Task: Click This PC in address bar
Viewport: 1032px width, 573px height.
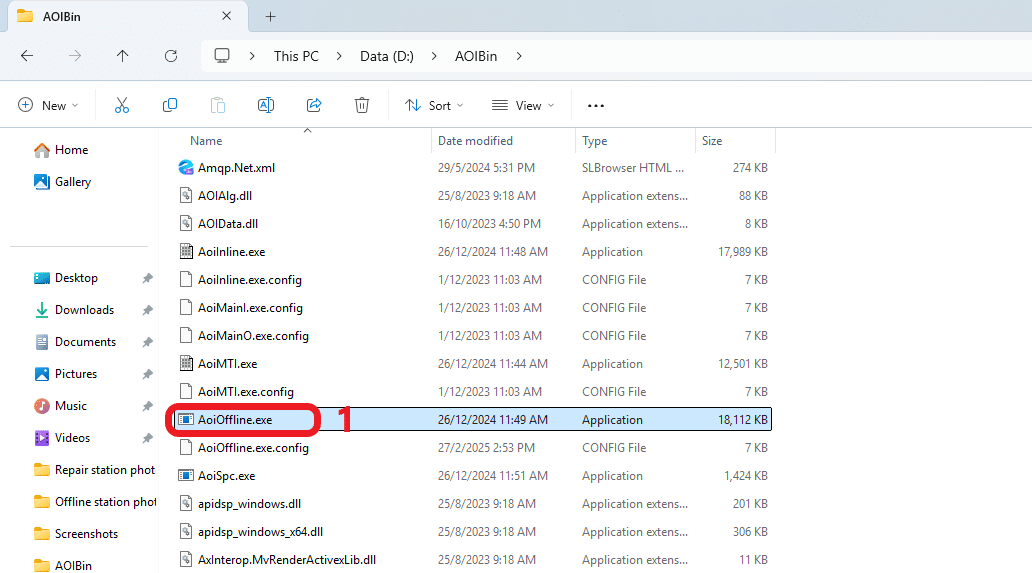Action: (x=296, y=56)
